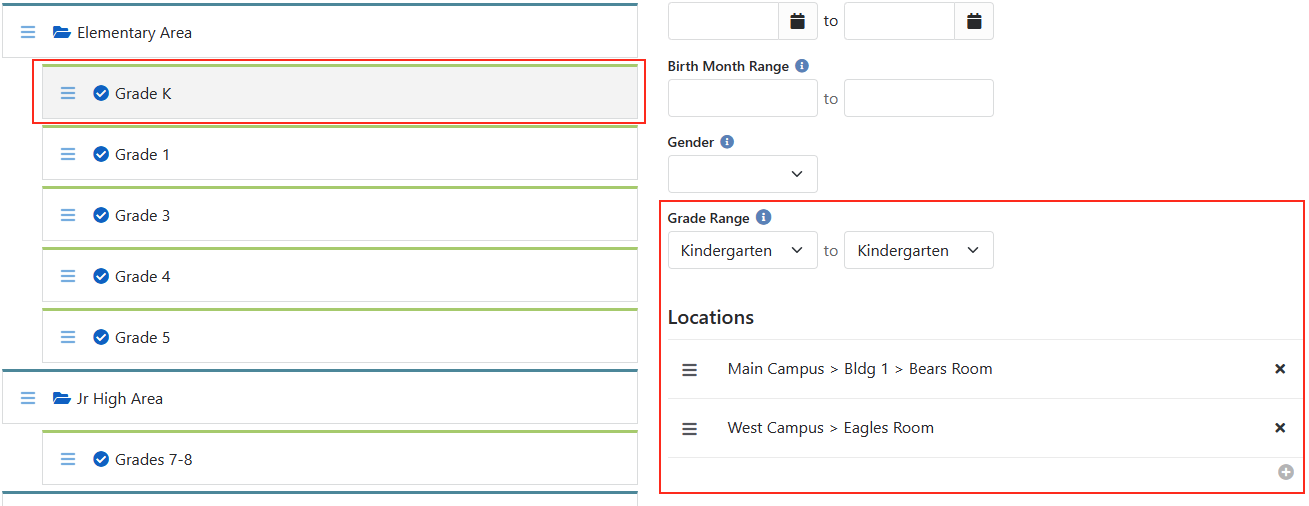Remove the West Campus Eagles Room location
Image resolution: width=1309 pixels, height=506 pixels.
pyautogui.click(x=1280, y=428)
